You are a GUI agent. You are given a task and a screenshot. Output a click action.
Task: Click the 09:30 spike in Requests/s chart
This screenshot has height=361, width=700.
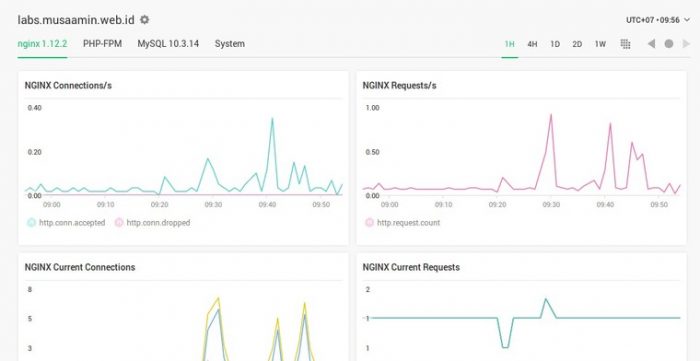coord(550,114)
